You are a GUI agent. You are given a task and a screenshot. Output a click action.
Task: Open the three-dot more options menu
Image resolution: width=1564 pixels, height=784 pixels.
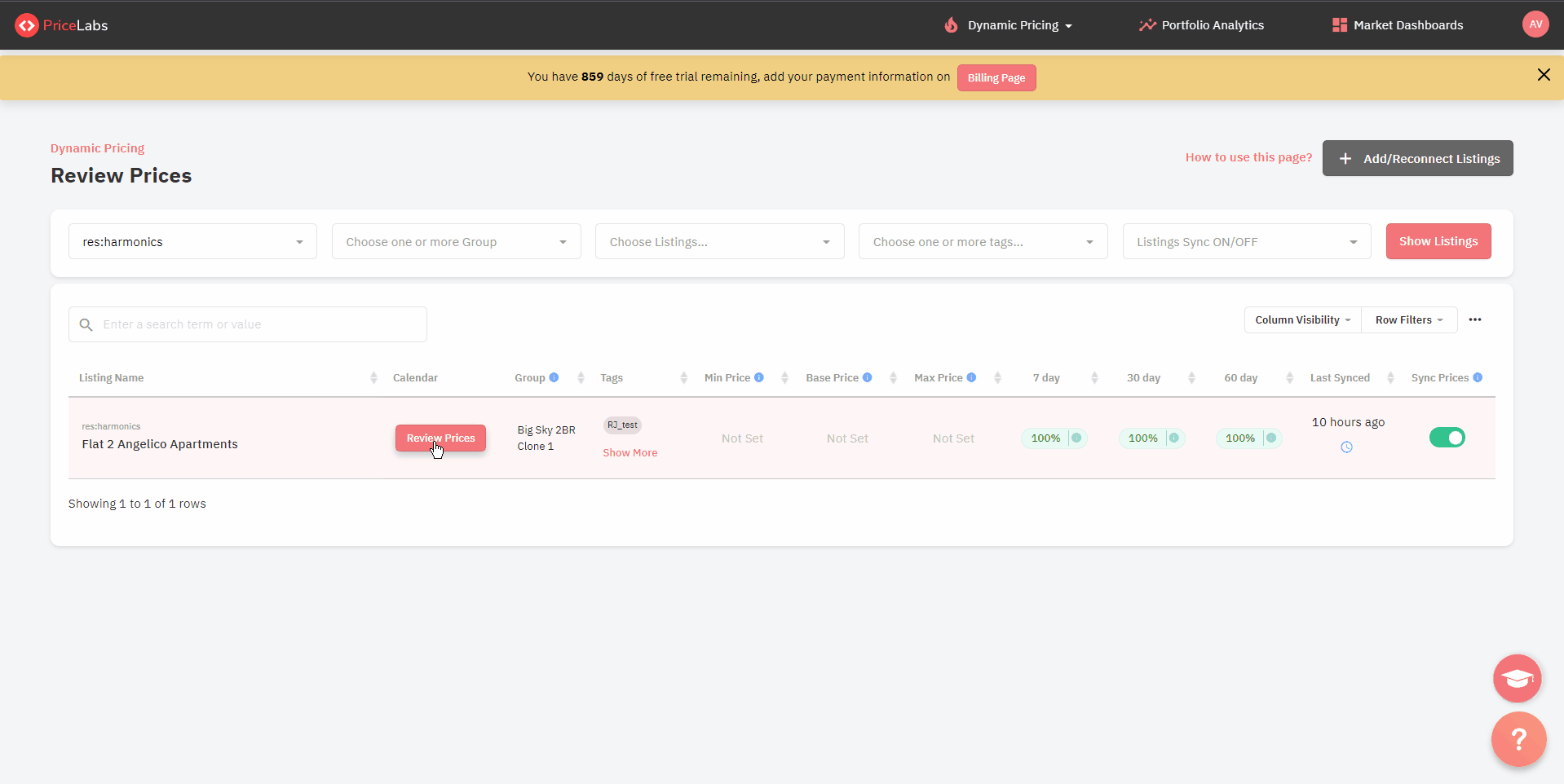(1475, 319)
